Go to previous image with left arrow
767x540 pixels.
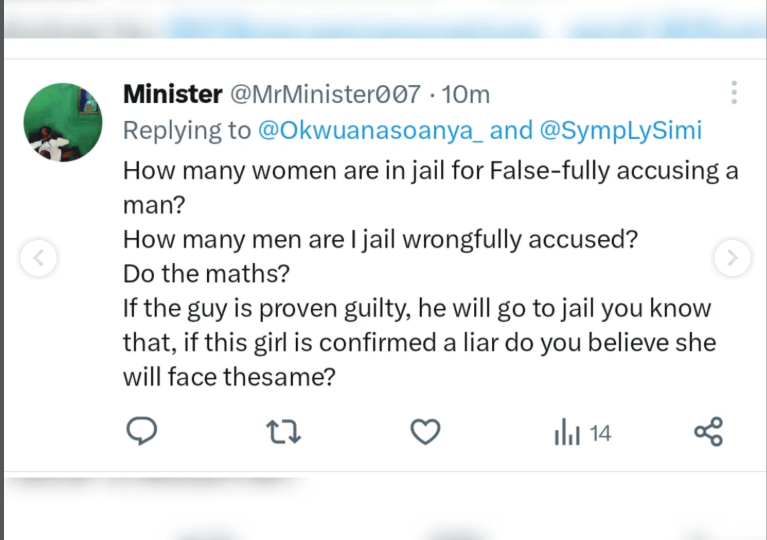click(x=38, y=258)
